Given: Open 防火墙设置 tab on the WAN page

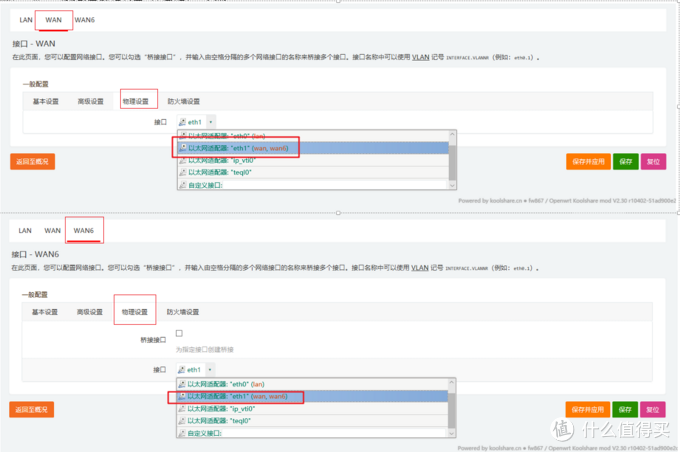Looking at the screenshot, I should 183,102.
